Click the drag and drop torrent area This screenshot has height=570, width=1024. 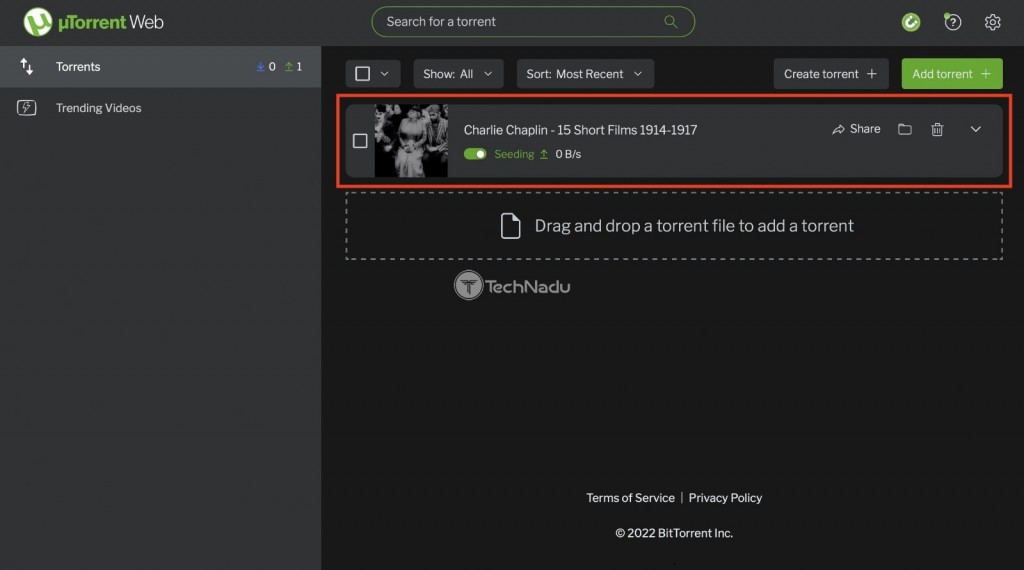pyautogui.click(x=673, y=226)
